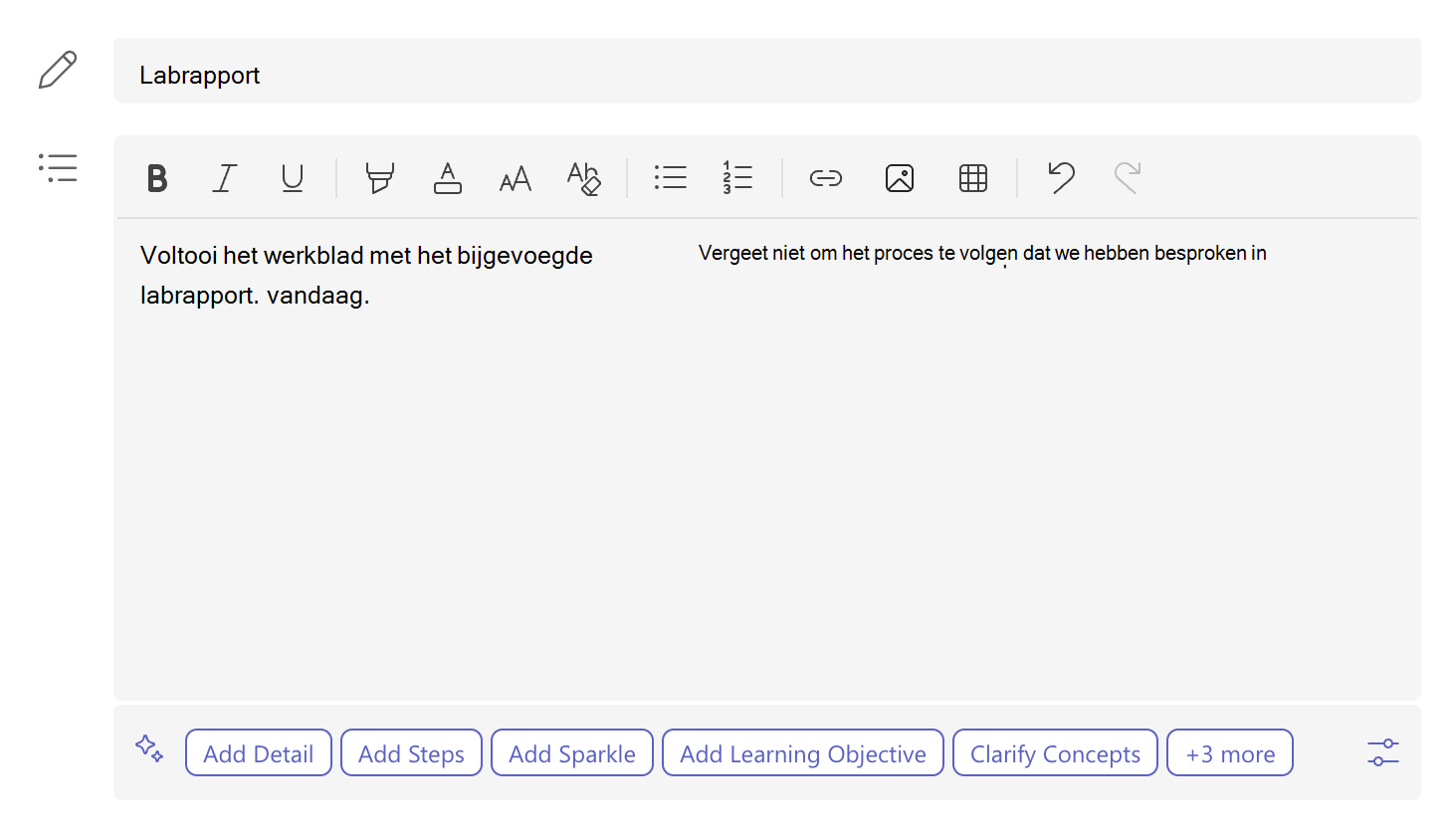Select Clarify Concepts
The width and height of the screenshot is (1453, 840).
pos(1055,753)
